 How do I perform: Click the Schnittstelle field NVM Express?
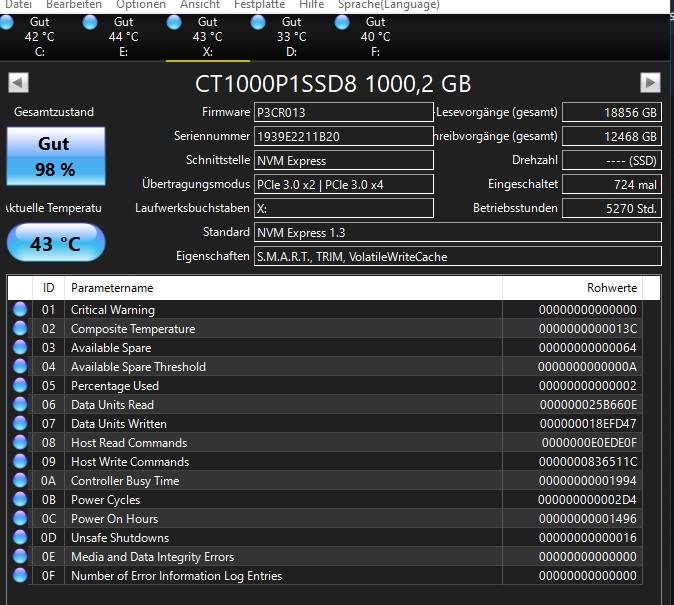pos(343,160)
